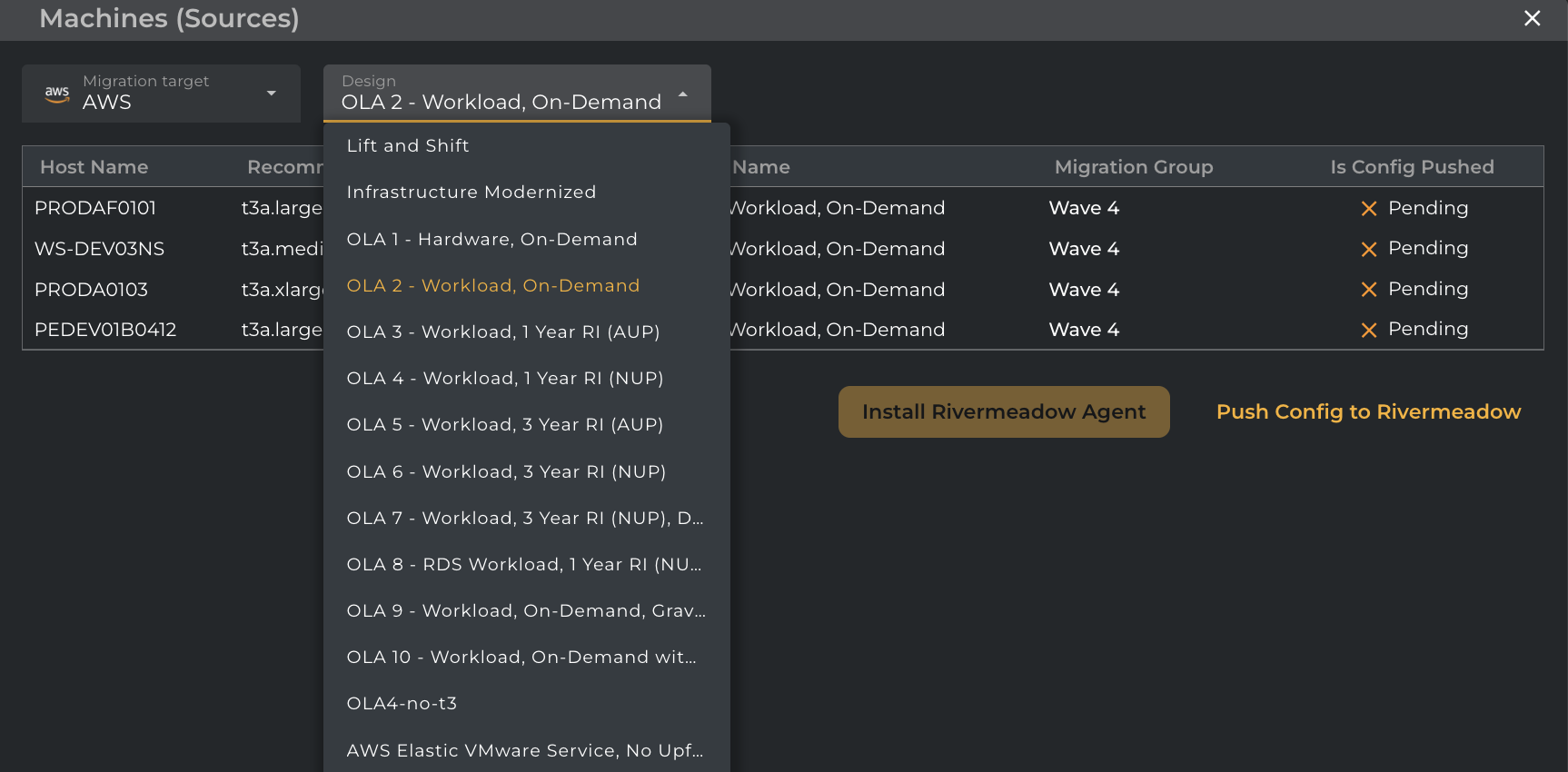Select OLA 1 - Hardware, On-Demand

pos(491,239)
